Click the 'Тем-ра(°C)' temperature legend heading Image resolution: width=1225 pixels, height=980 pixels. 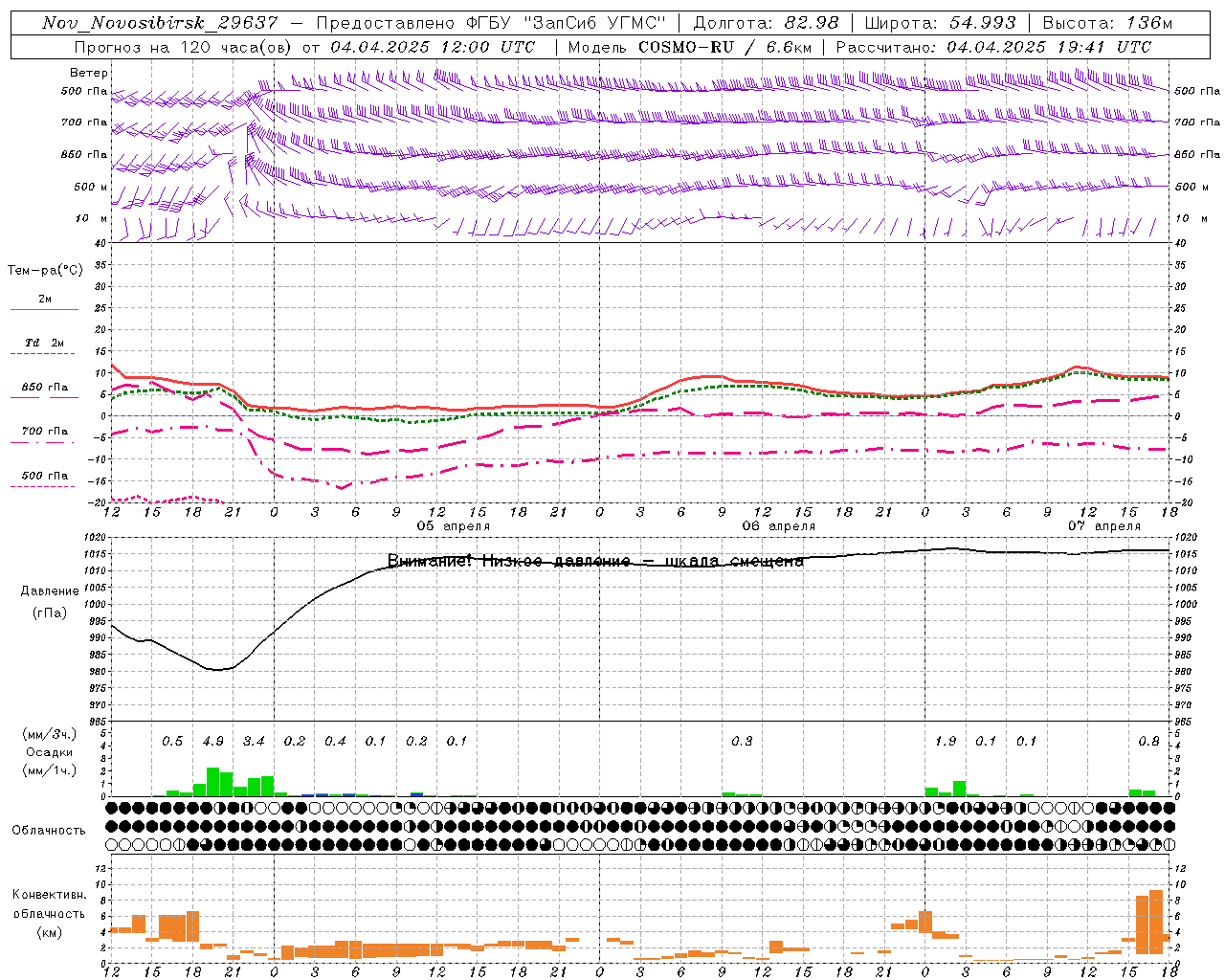[45, 271]
